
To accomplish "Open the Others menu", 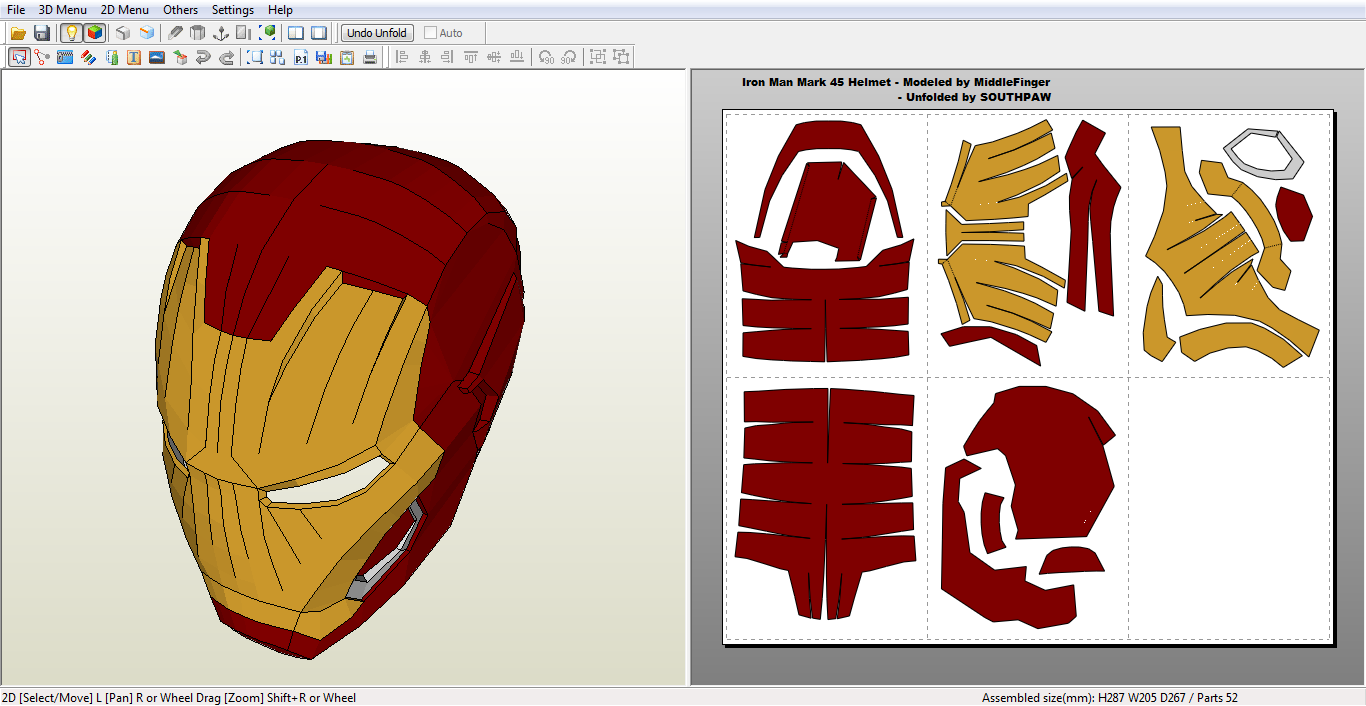I will click(181, 10).
